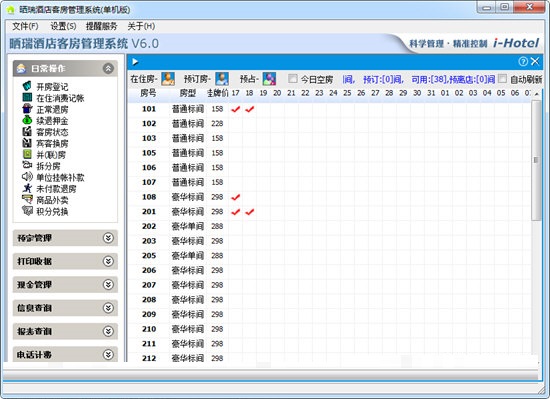Select room number 209
Image resolution: width=550 pixels, height=399 pixels.
149,315
